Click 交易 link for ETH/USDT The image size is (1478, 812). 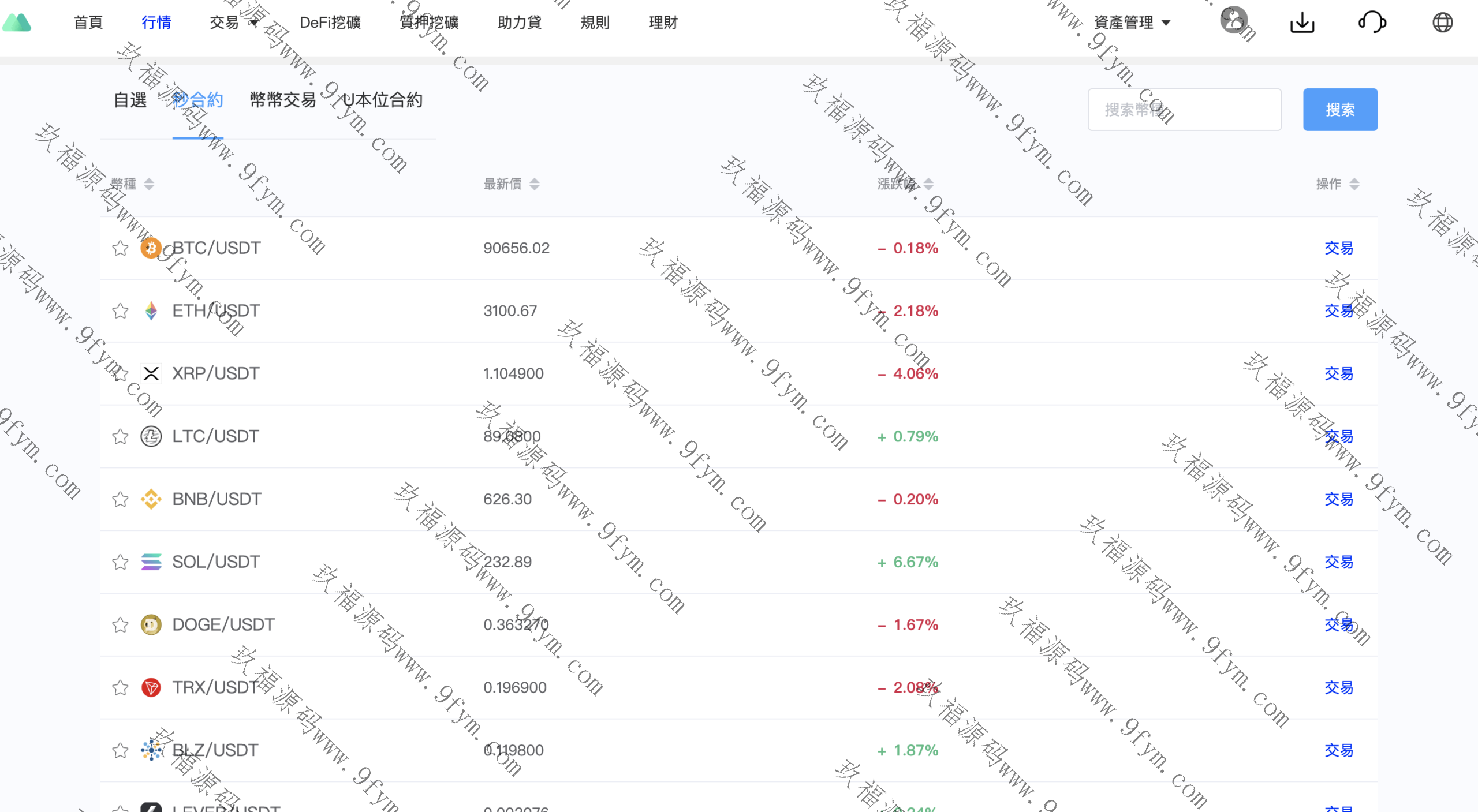point(1338,311)
